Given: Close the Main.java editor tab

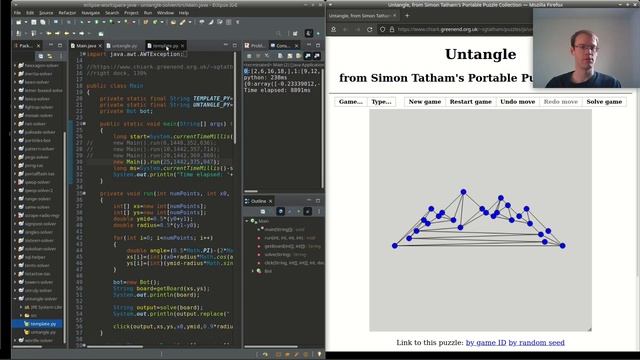Looking at the screenshot, I should coord(100,46).
